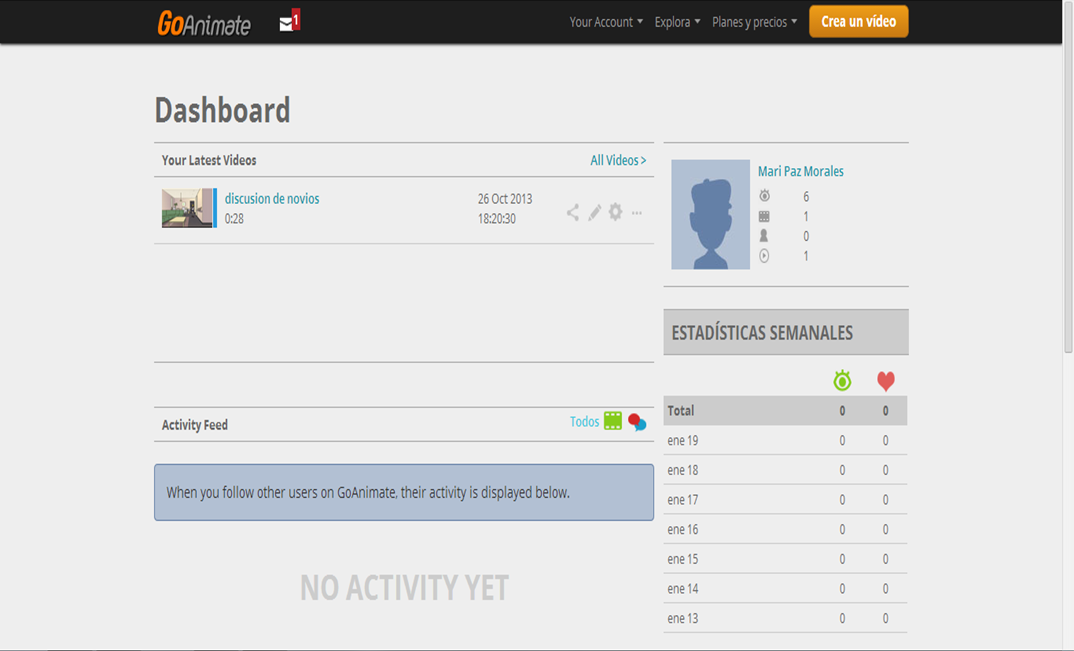Visit Mari Paz Morales profile link
Image resolution: width=1074 pixels, height=651 pixels.
coord(800,171)
